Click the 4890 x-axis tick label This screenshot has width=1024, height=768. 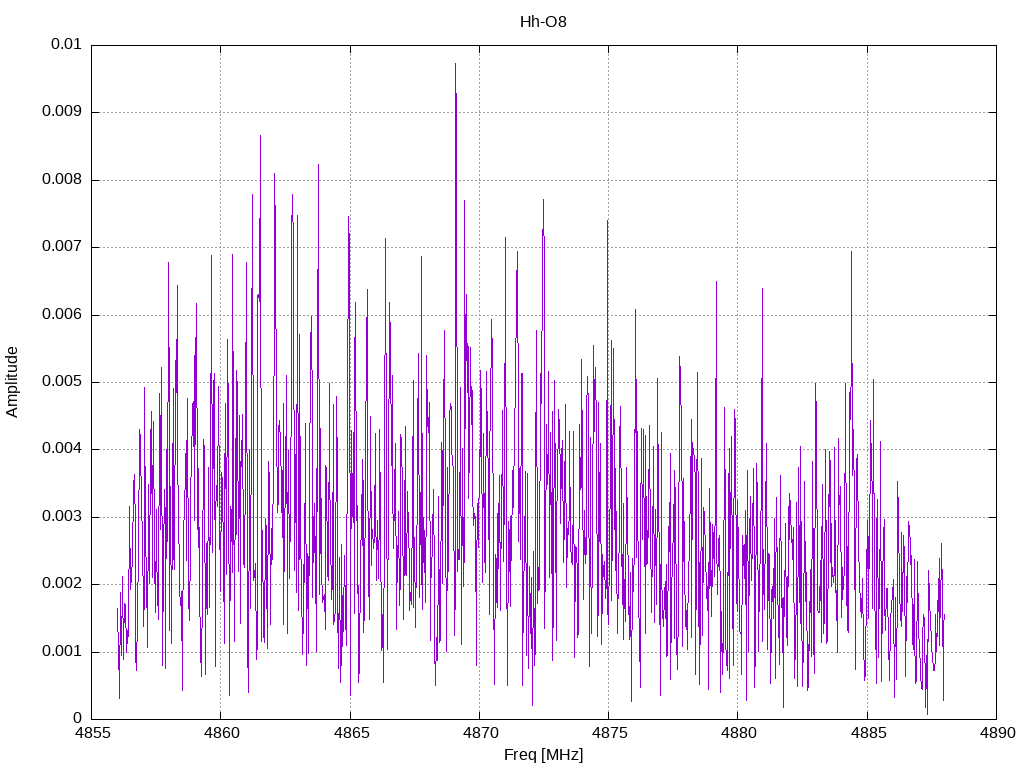pos(997,733)
